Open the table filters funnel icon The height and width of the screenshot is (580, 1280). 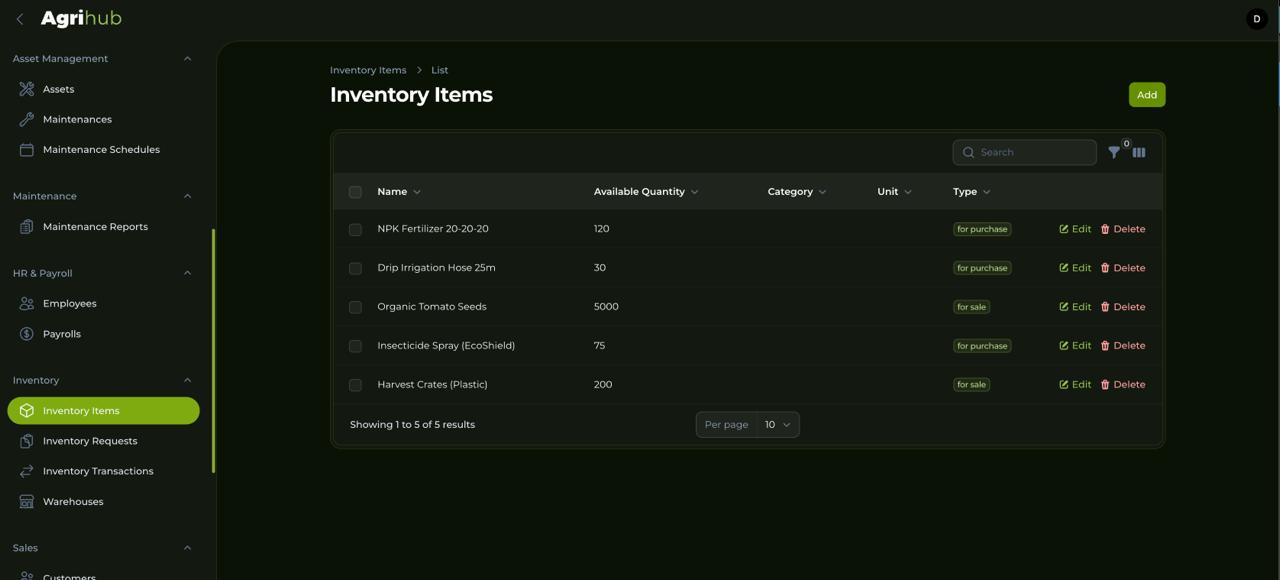tap(1114, 153)
